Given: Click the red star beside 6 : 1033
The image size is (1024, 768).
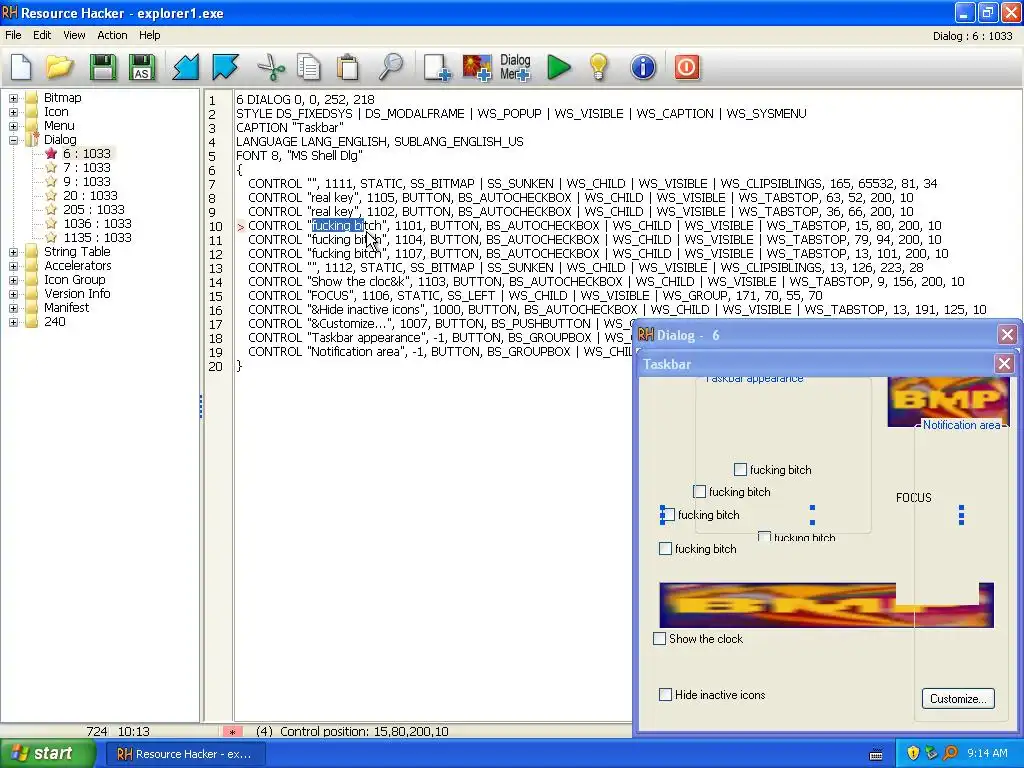Looking at the screenshot, I should click(51, 153).
